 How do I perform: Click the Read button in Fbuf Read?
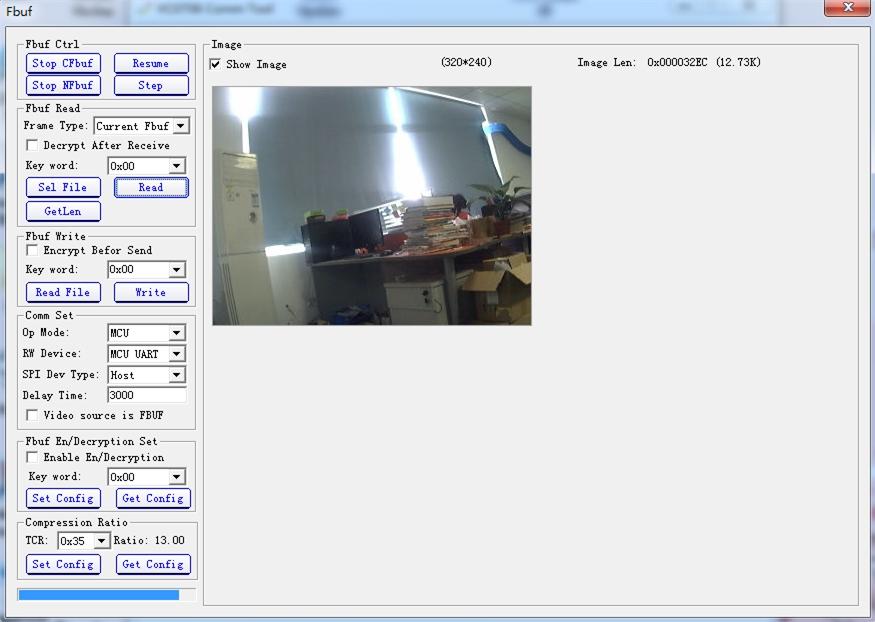coord(151,187)
